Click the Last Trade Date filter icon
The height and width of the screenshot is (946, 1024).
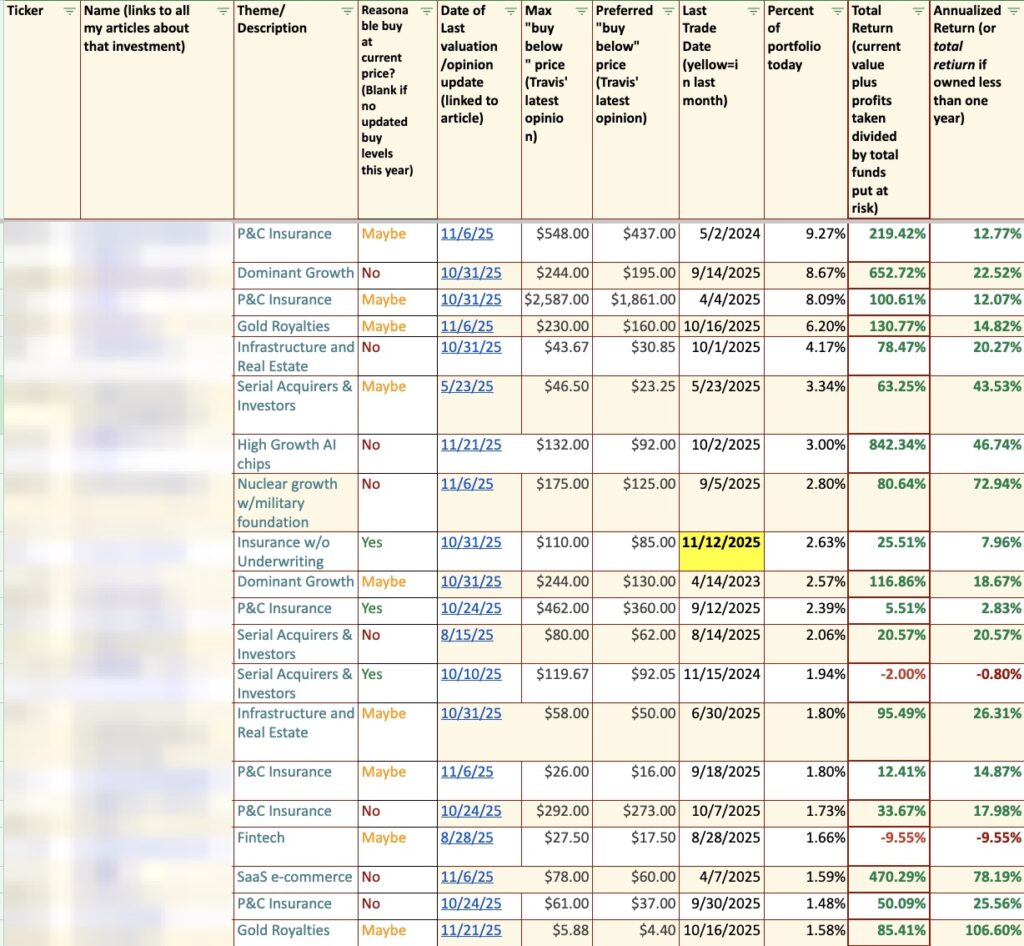click(752, 11)
